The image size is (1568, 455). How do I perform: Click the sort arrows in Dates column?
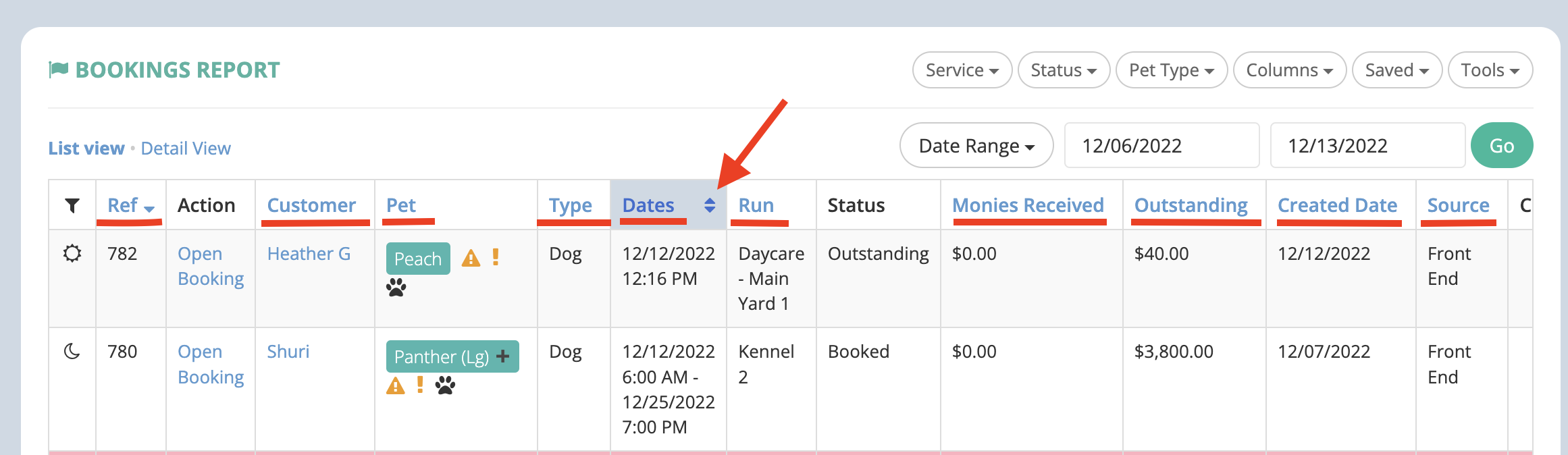click(x=710, y=205)
